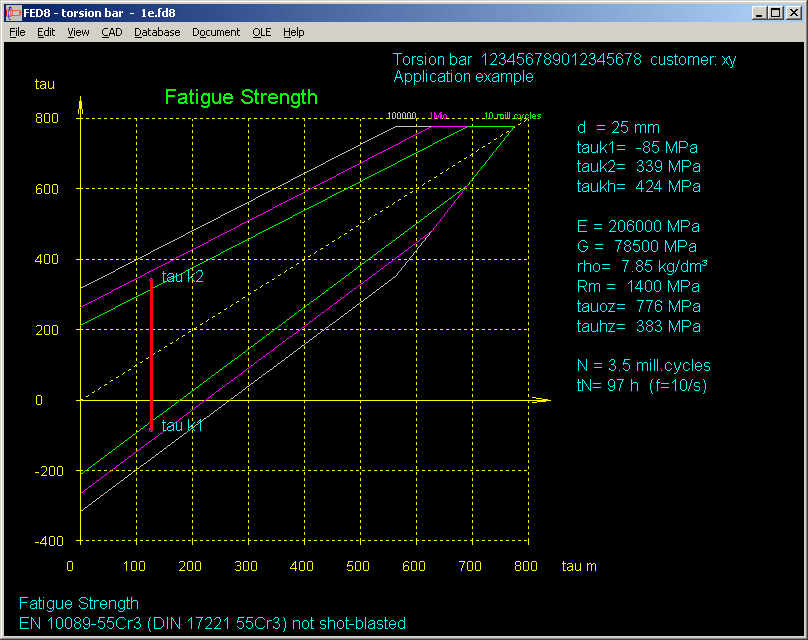
Task: Click the tau k1 label on the diagram
Action: (182, 426)
